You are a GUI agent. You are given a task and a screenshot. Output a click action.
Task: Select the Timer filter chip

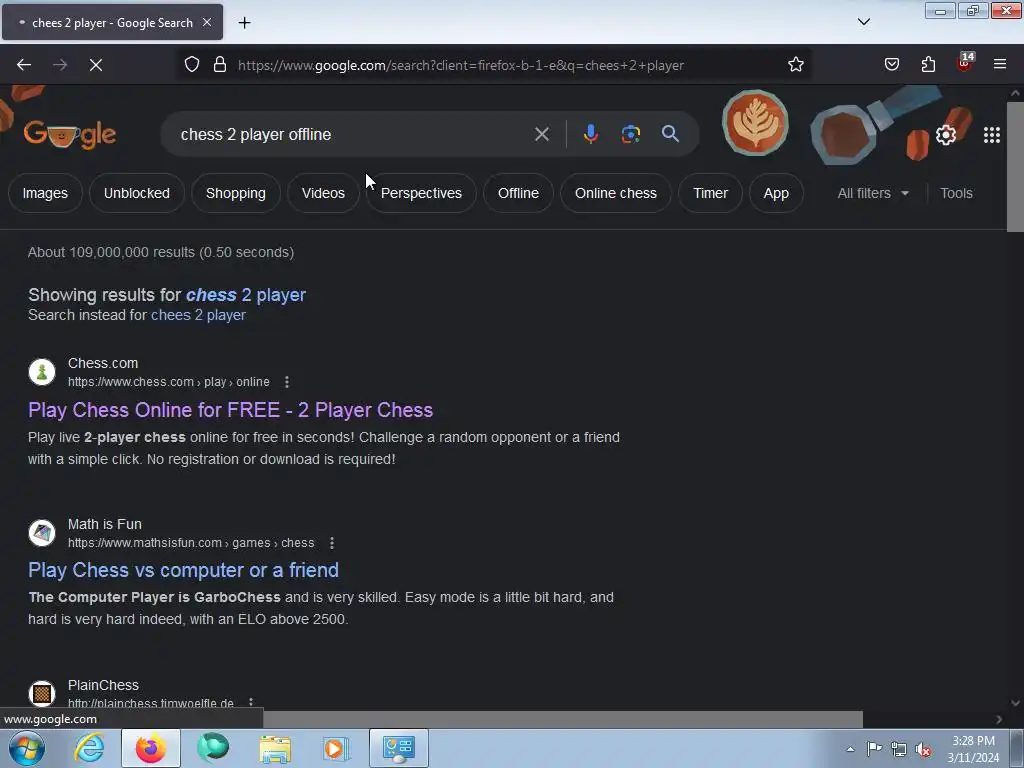pyautogui.click(x=711, y=193)
